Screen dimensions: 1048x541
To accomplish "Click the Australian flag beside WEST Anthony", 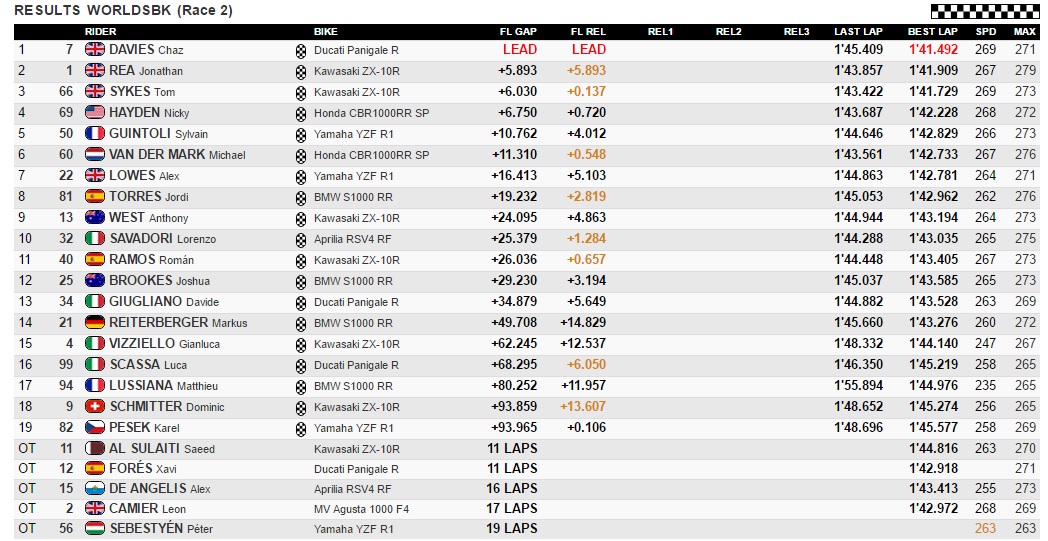I will coord(95,218).
